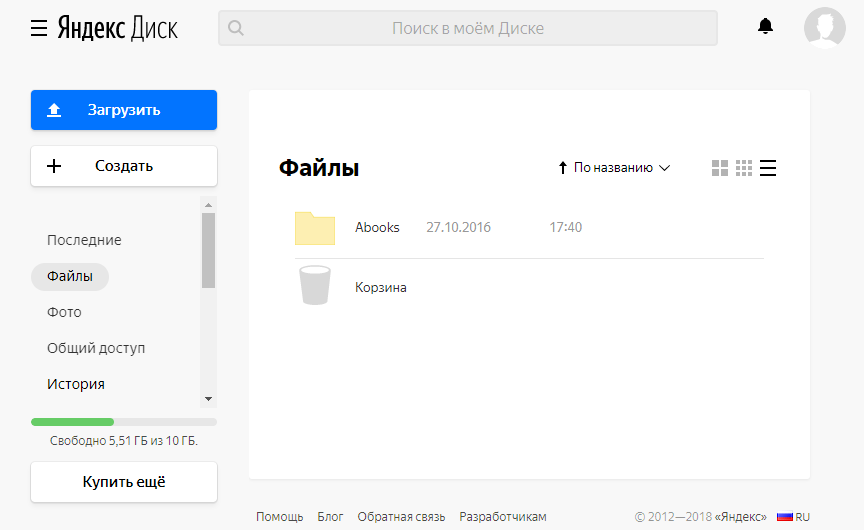
Task: Click the RU language switcher
Action: [x=803, y=517]
